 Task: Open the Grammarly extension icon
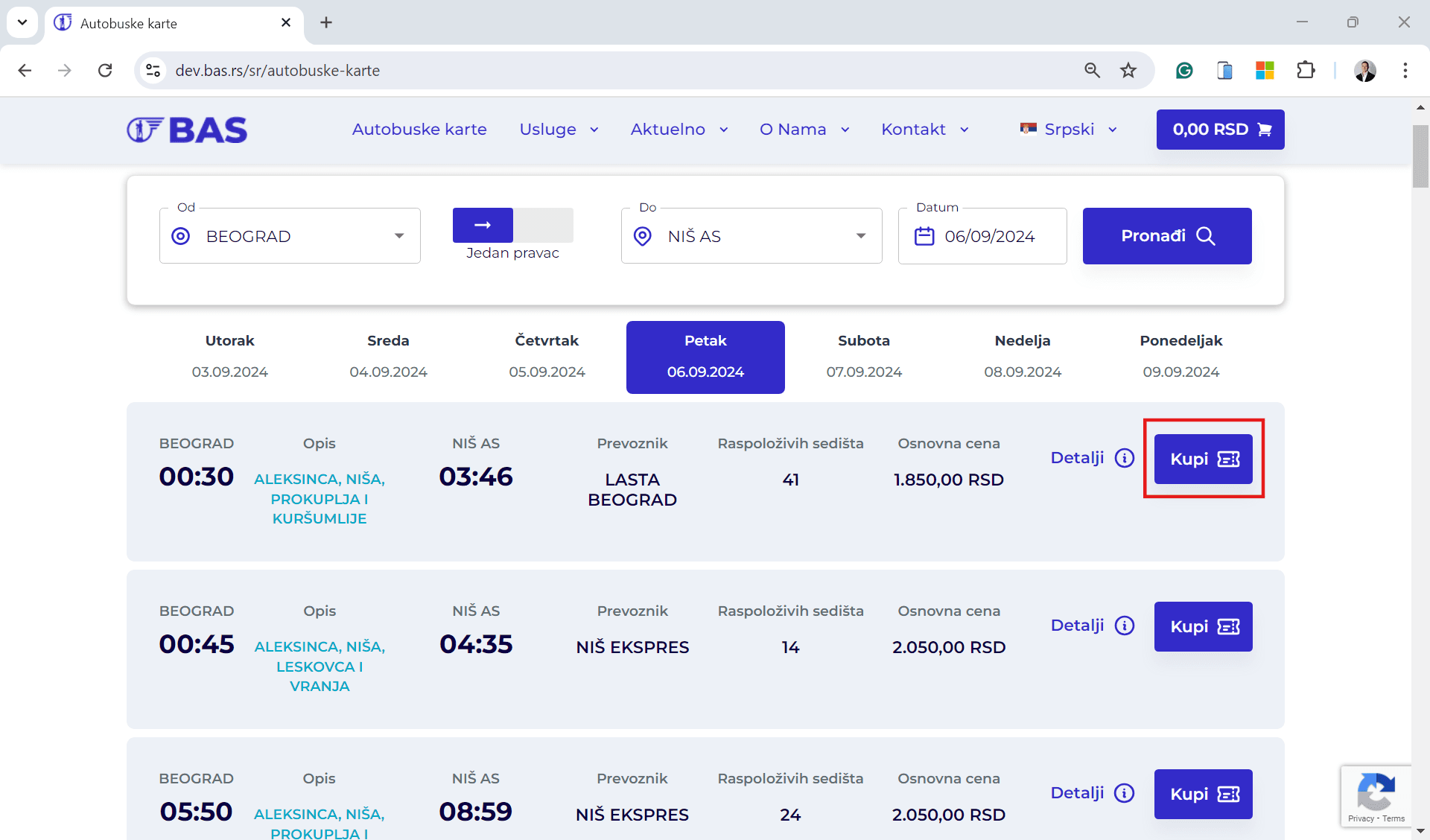point(1184,70)
